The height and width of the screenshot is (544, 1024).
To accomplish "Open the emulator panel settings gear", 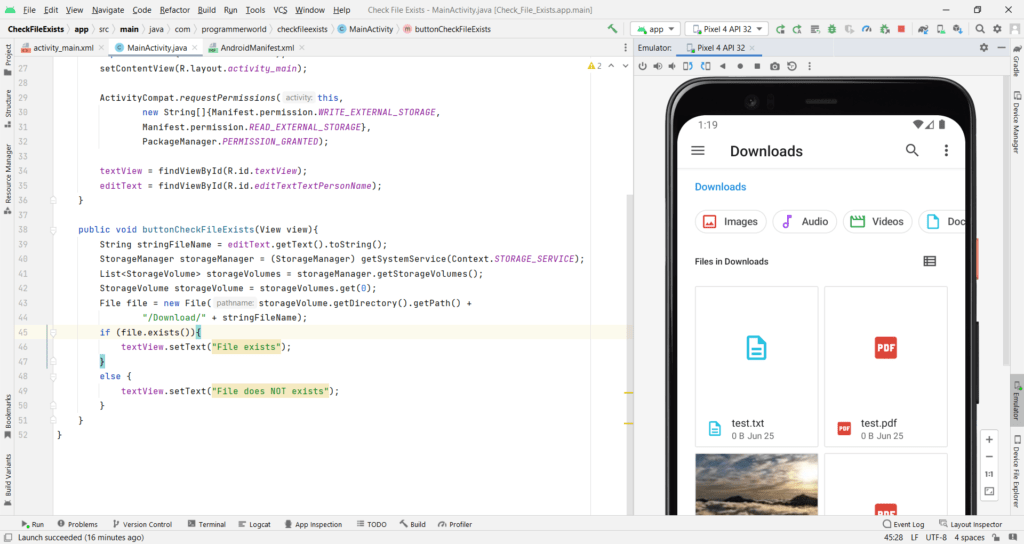I will (x=984, y=48).
